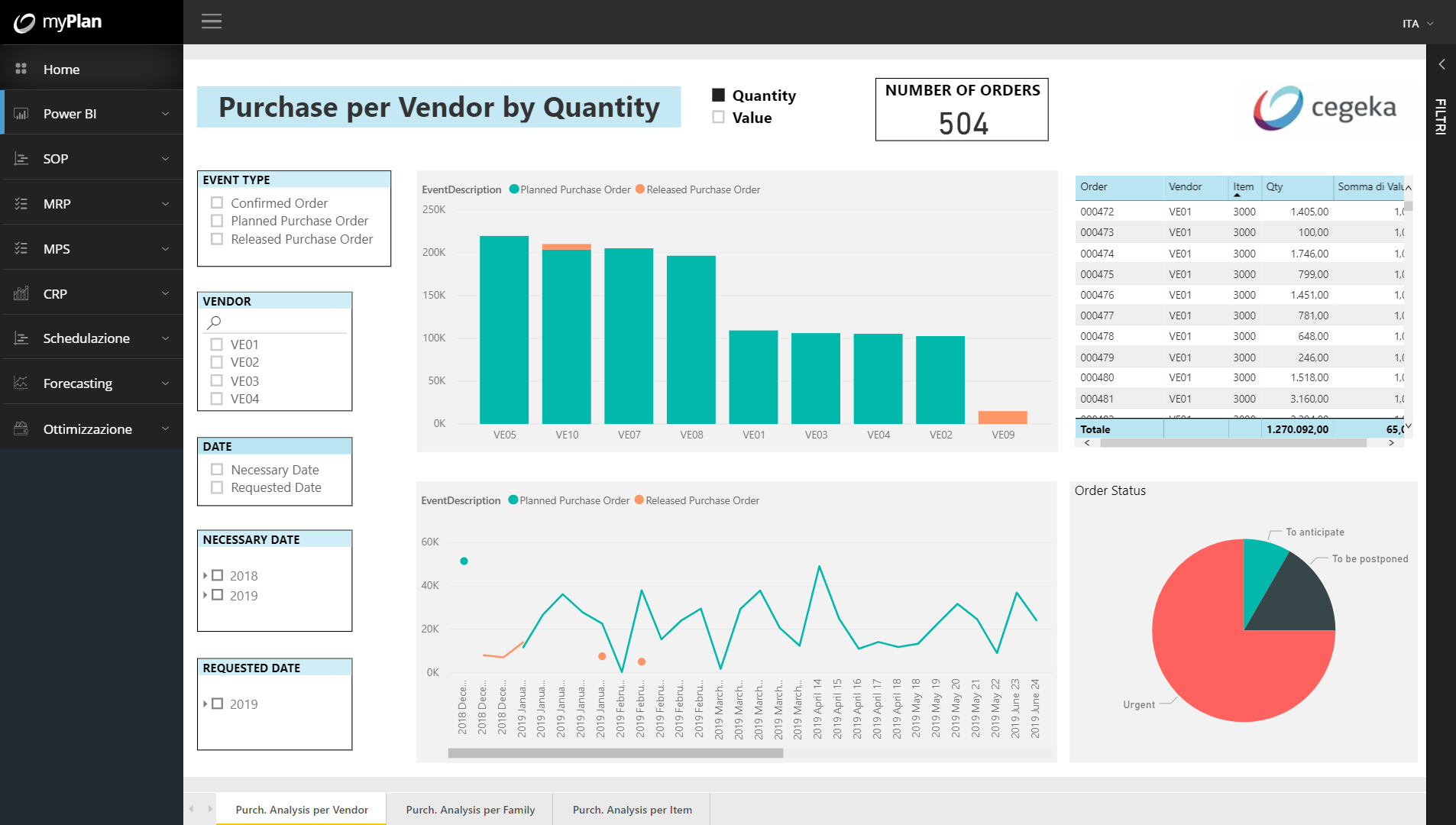This screenshot has height=825, width=1456.
Task: Open the Purch. Analysis per Vendor tab
Action: coord(302,810)
